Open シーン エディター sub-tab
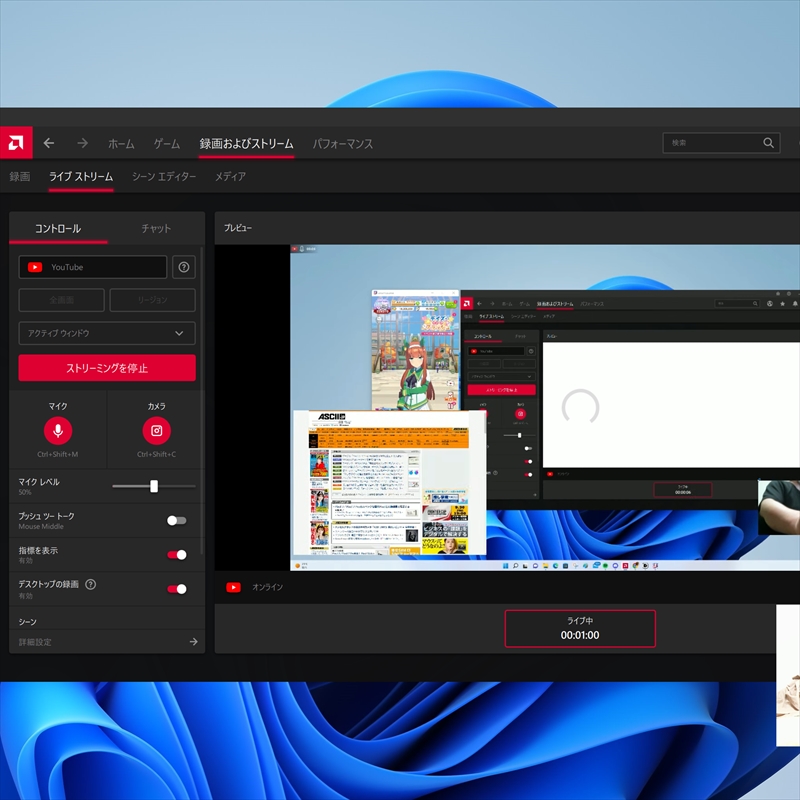This screenshot has height=800, width=800. [164, 177]
